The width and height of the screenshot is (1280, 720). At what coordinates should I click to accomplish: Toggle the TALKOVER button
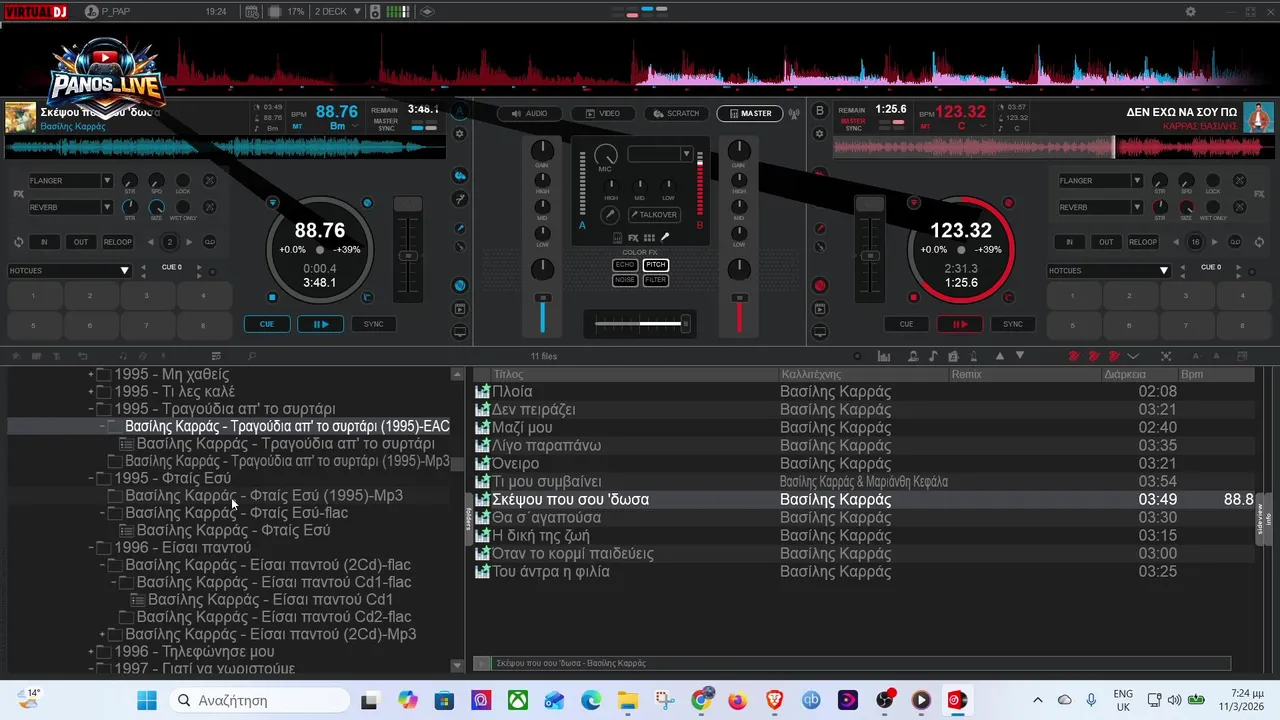tap(654, 215)
